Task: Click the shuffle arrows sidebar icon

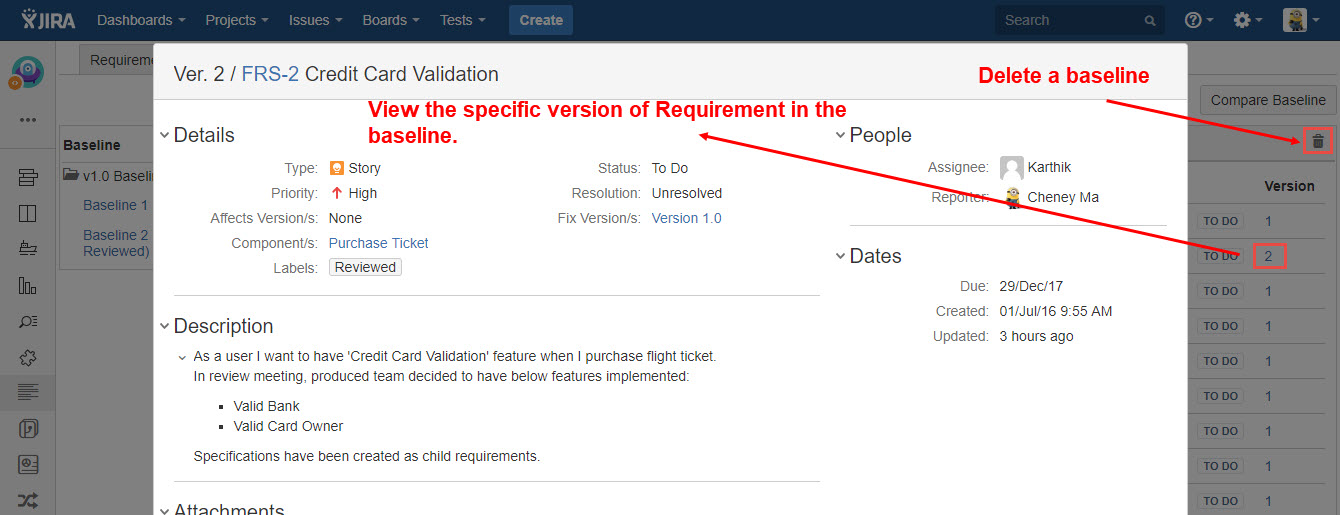Action: point(28,501)
